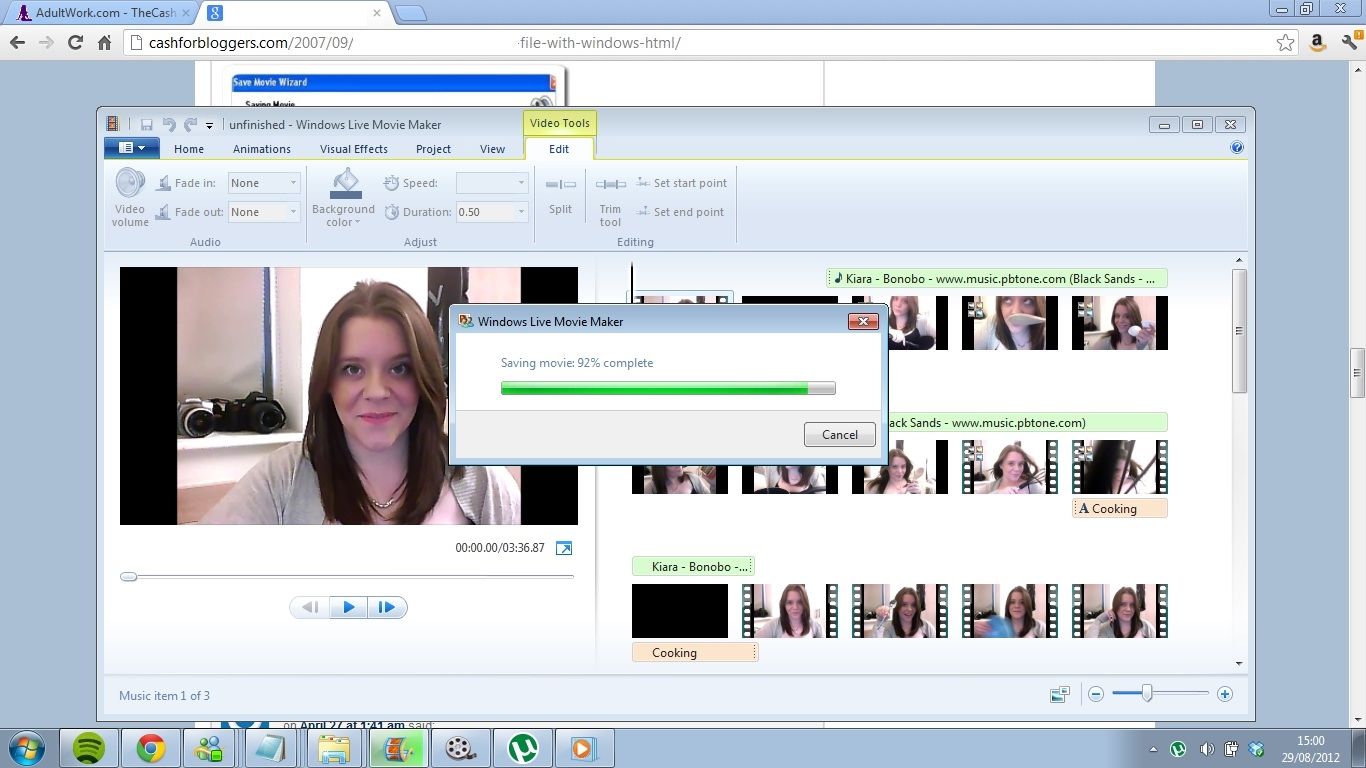Click the Save icon in quick access toolbar
The height and width of the screenshot is (768, 1366).
(x=147, y=125)
